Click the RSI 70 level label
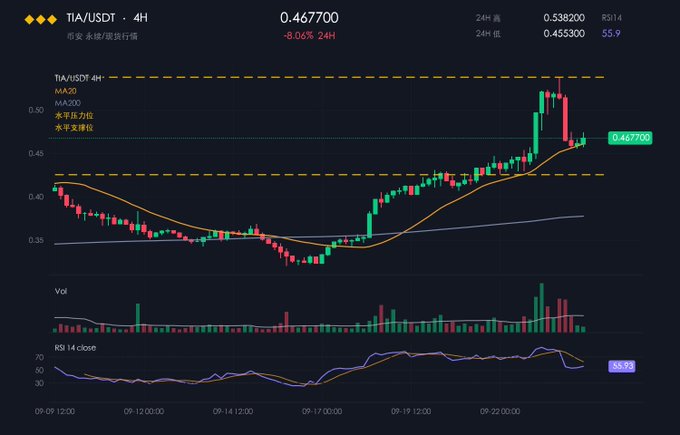The image size is (680, 435). point(39,357)
